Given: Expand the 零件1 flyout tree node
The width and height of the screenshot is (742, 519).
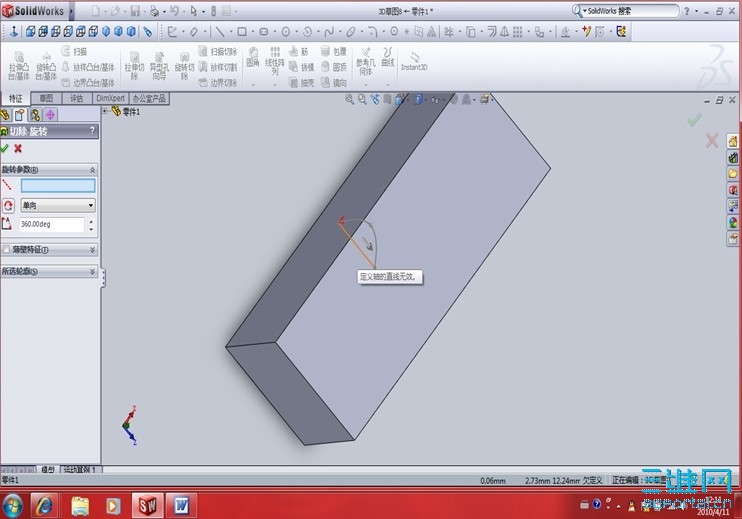Looking at the screenshot, I should pyautogui.click(x=105, y=111).
